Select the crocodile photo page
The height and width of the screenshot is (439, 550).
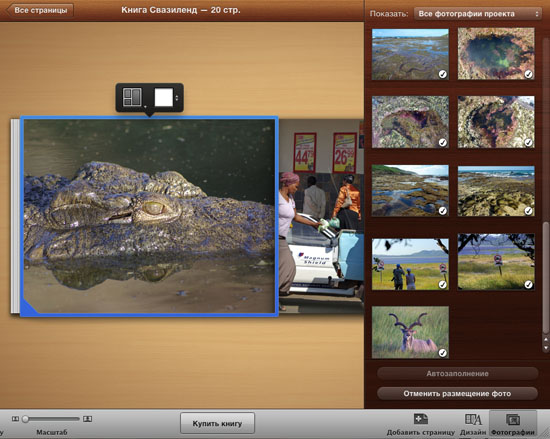[x=149, y=216]
